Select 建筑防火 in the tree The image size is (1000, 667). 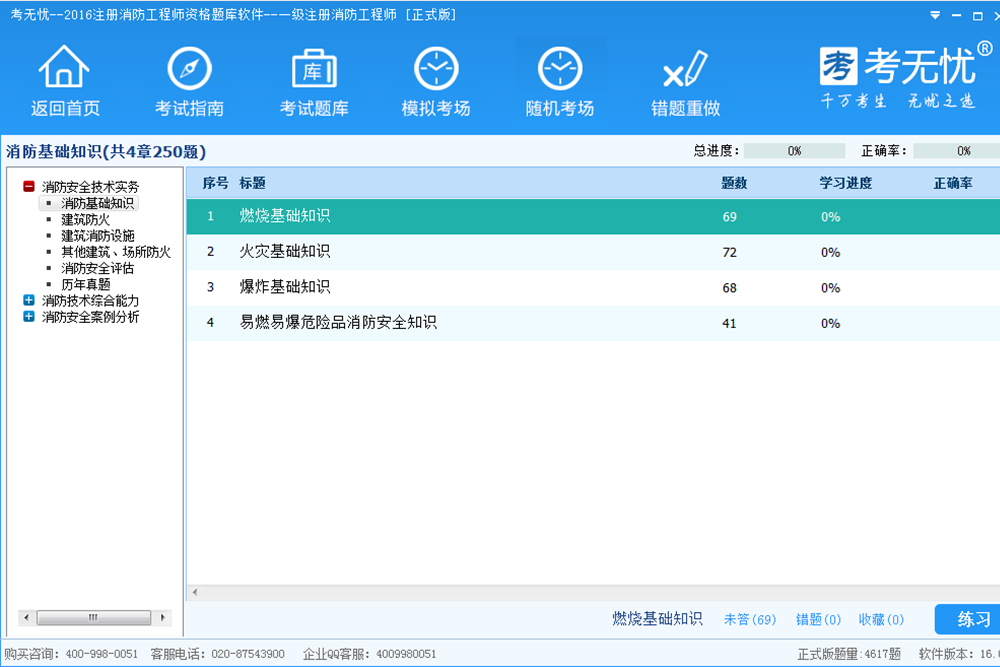85,219
